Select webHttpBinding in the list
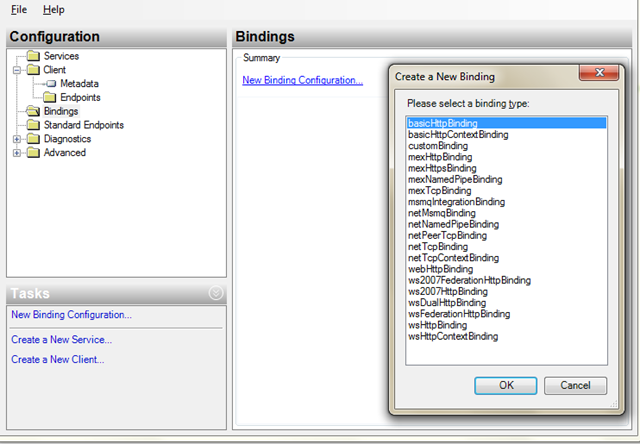The image size is (640, 444). pyautogui.click(x=506, y=269)
